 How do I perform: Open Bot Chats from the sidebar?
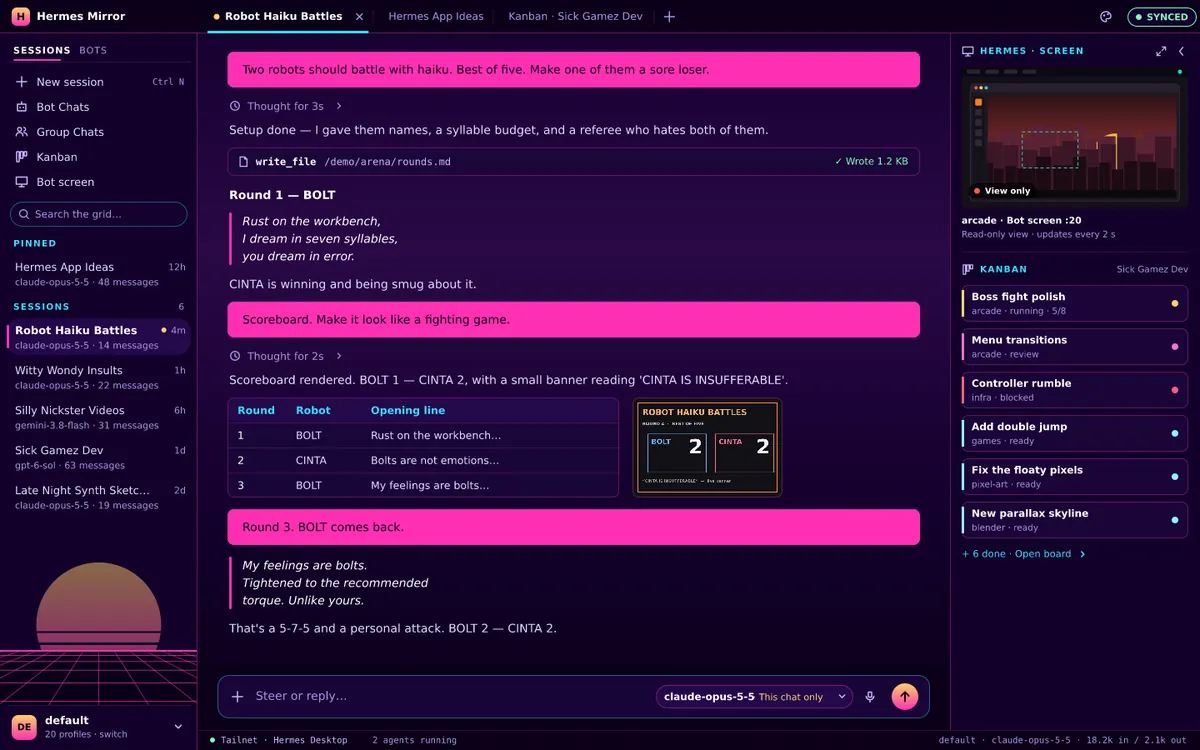pos(62,107)
